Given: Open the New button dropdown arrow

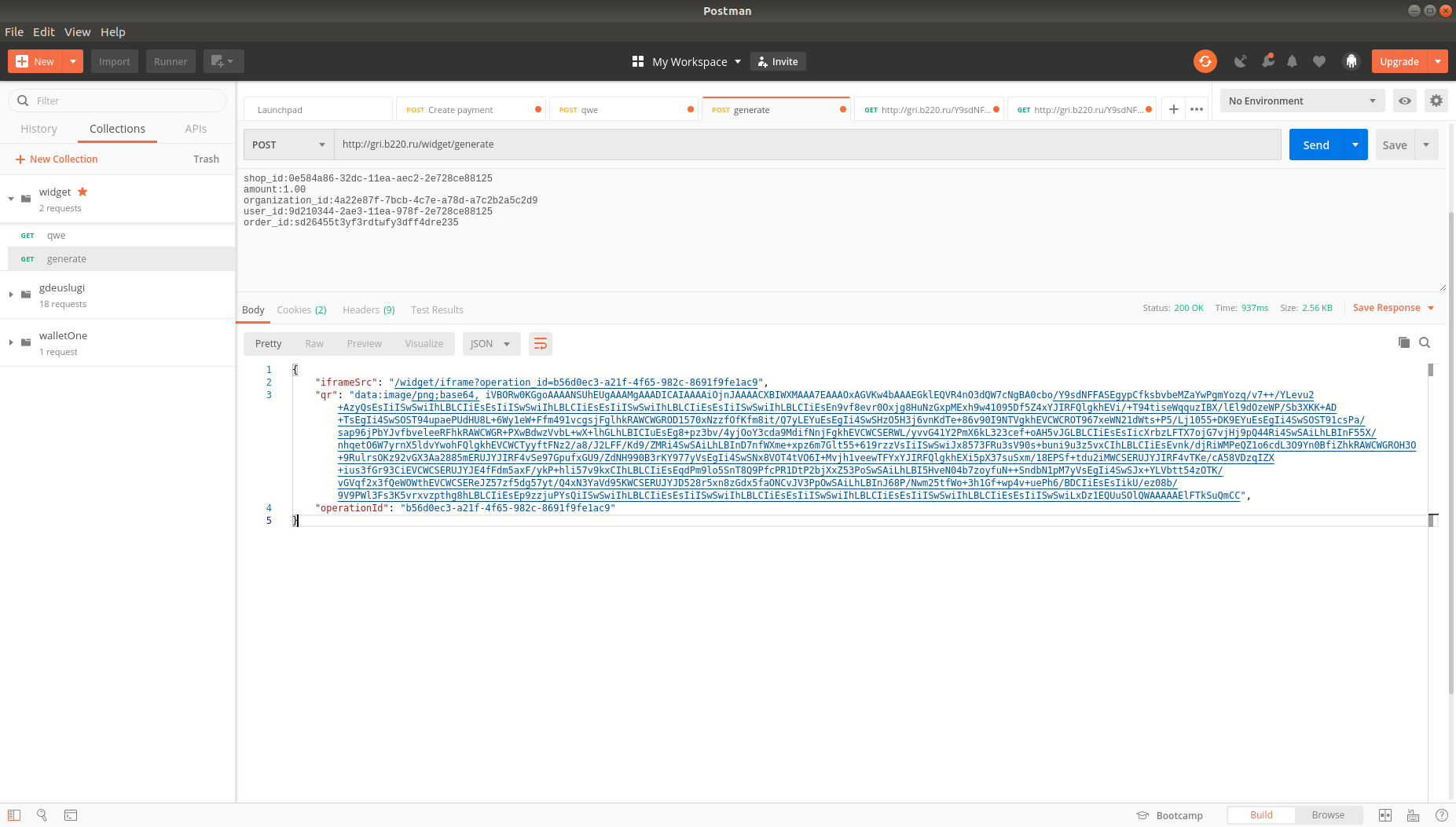Looking at the screenshot, I should coord(73,61).
